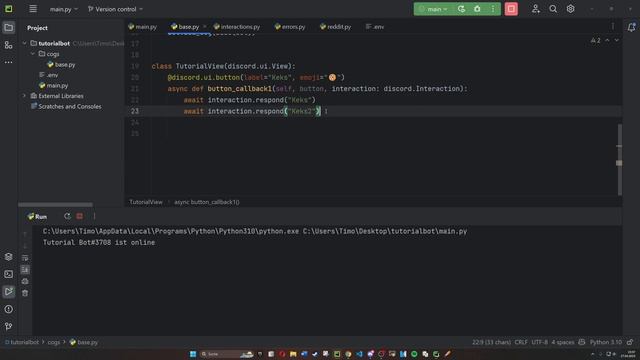This screenshot has height=360, width=640.
Task: Open the Git tool window
Action: [9, 326]
